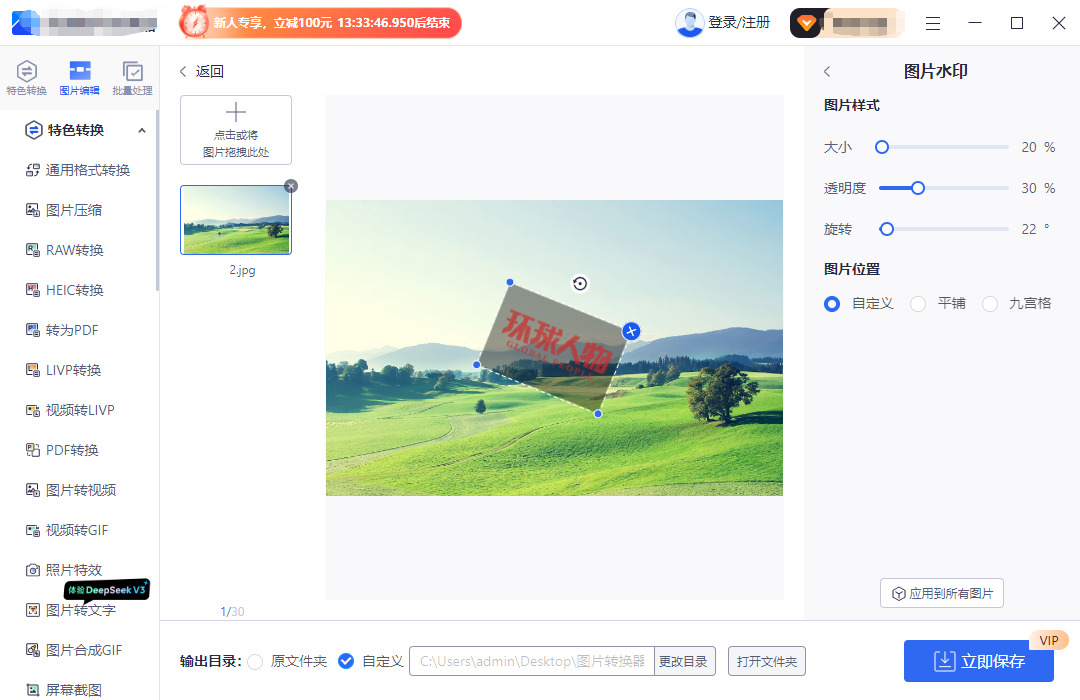Viewport: 1080px width, 700px height.
Task: Click the 屏幕截图 sidebar icon
Action: point(32,690)
